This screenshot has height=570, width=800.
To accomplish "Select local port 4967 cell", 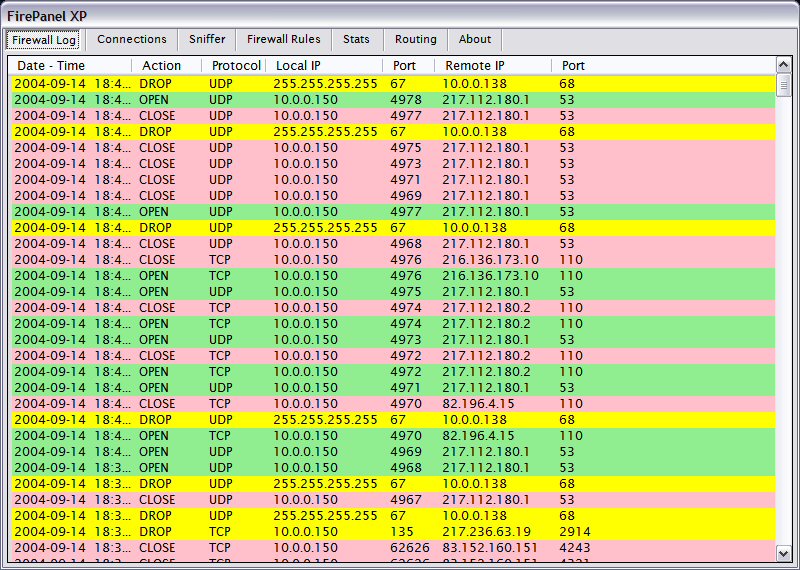I will pos(406,500).
